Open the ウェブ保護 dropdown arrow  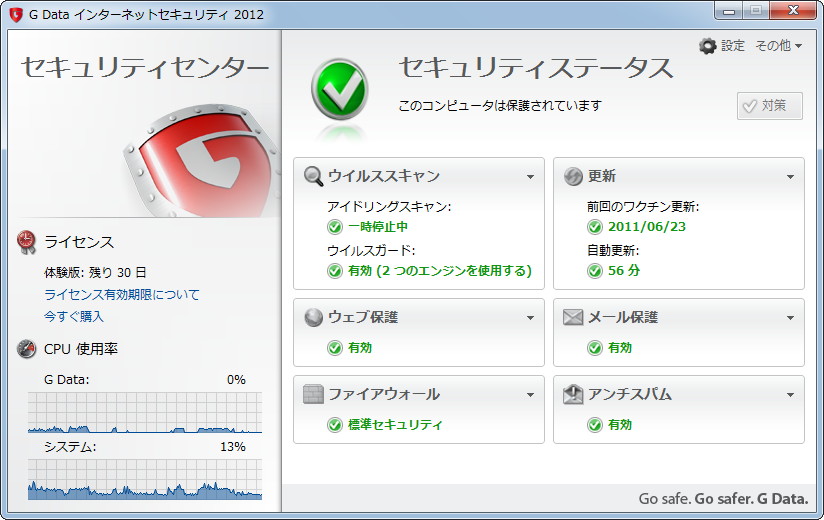tap(530, 318)
